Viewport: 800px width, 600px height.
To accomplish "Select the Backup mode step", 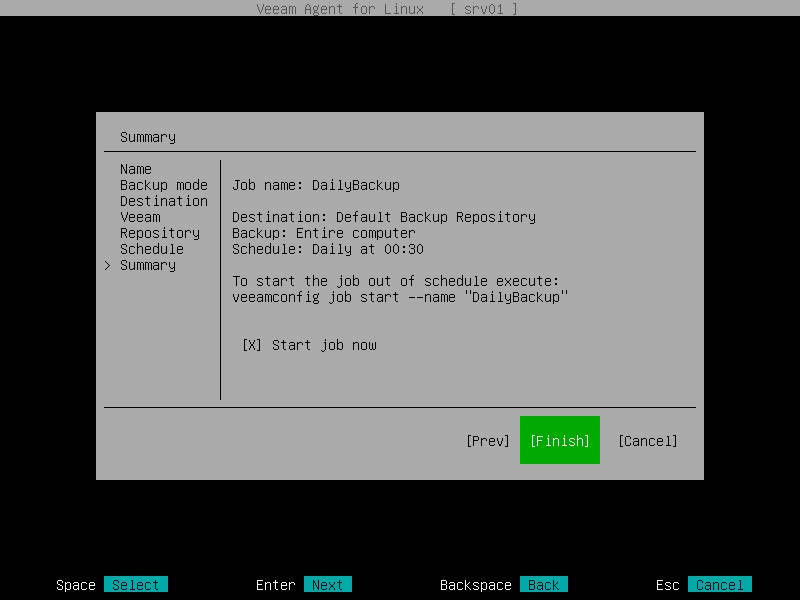I will pos(163,185).
